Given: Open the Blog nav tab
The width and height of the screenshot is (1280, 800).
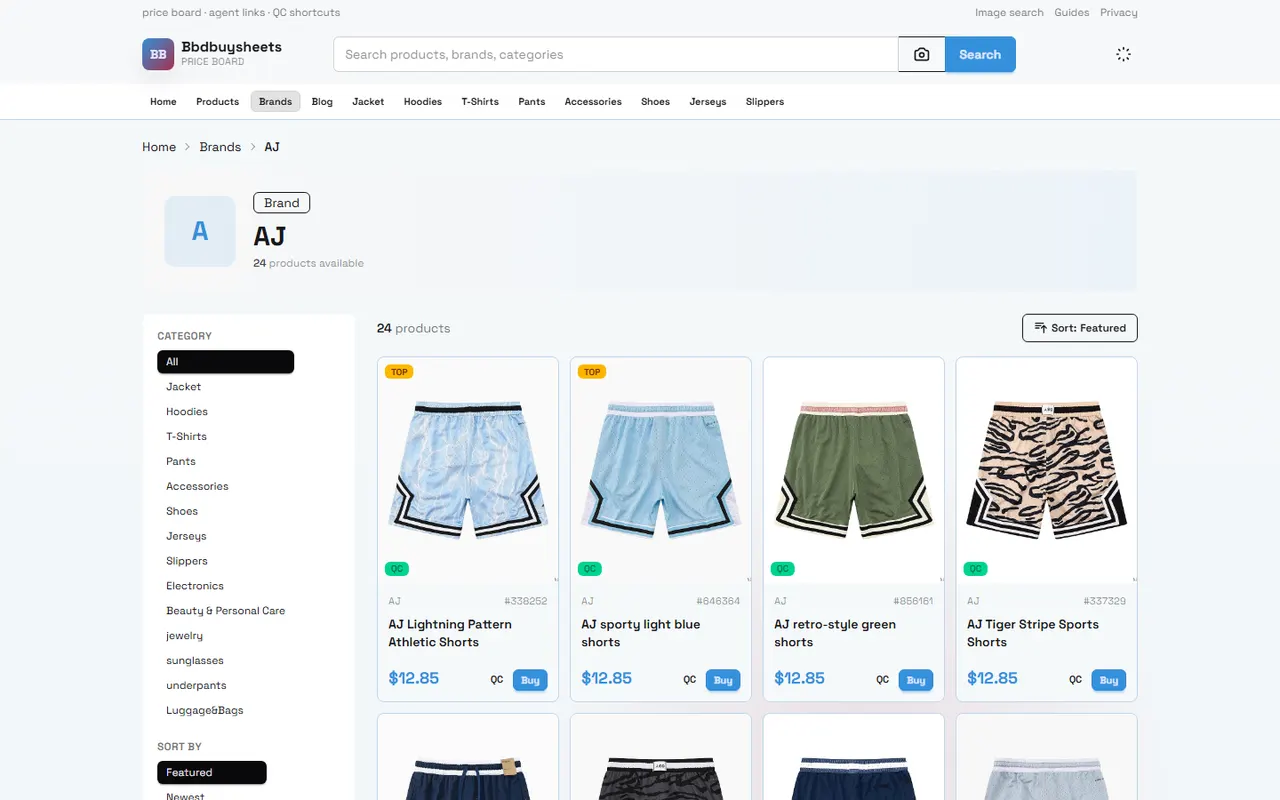Looking at the screenshot, I should point(322,102).
